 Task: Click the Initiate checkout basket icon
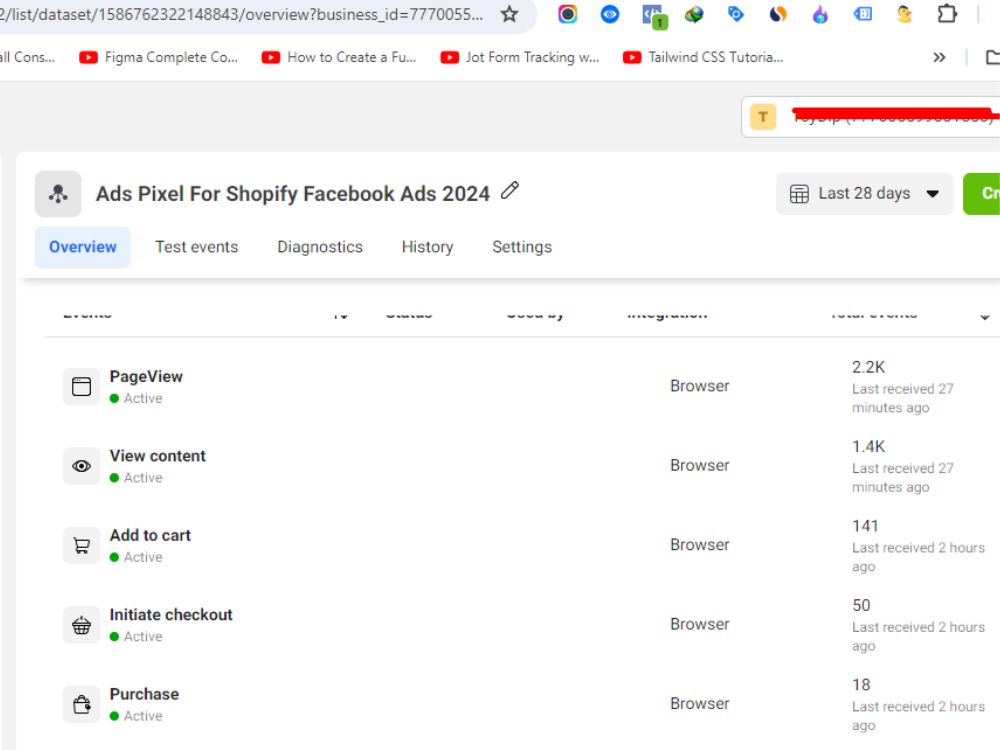point(82,625)
